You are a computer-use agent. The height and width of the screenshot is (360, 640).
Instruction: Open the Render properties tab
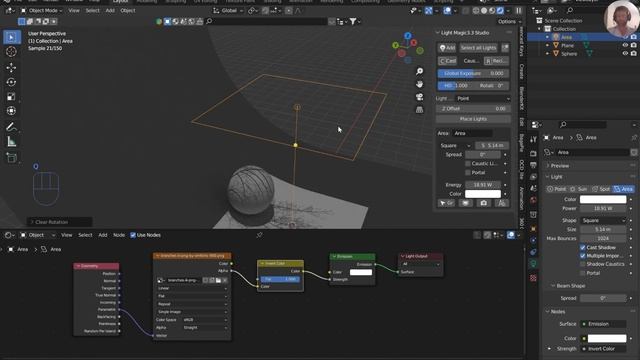[x=533, y=153]
